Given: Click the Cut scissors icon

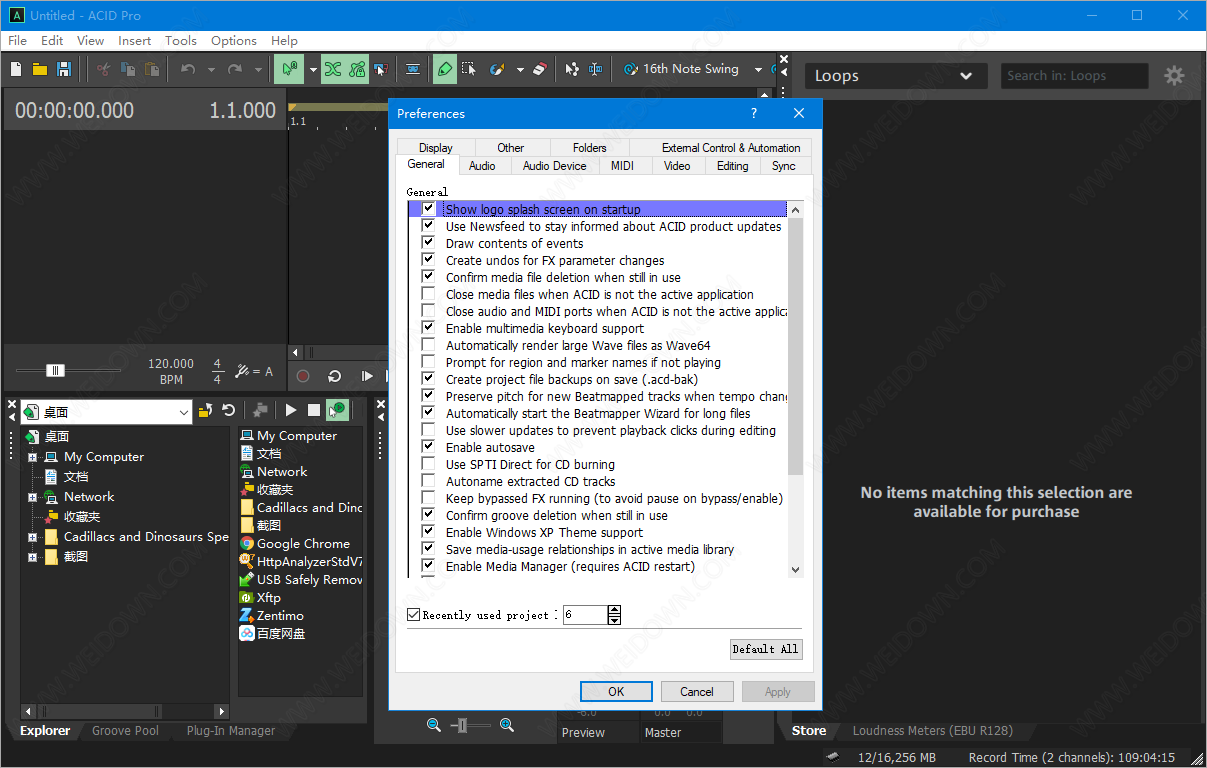Looking at the screenshot, I should coord(103,69).
